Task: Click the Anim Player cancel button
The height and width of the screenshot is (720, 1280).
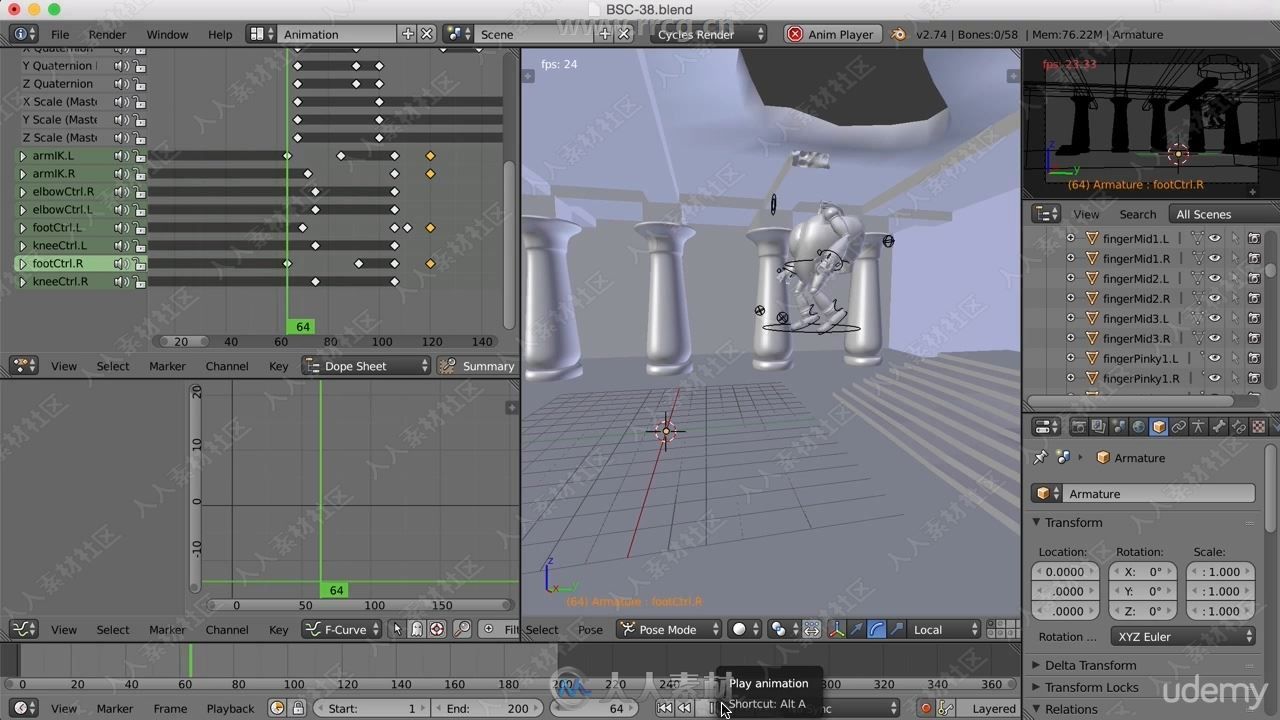Action: (x=794, y=34)
